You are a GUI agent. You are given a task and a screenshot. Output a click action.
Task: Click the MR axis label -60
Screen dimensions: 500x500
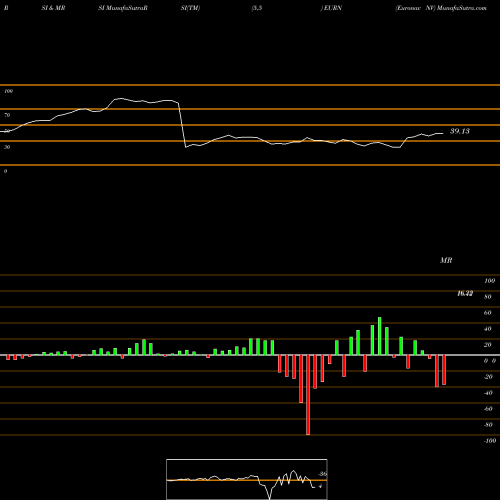pos(488,409)
